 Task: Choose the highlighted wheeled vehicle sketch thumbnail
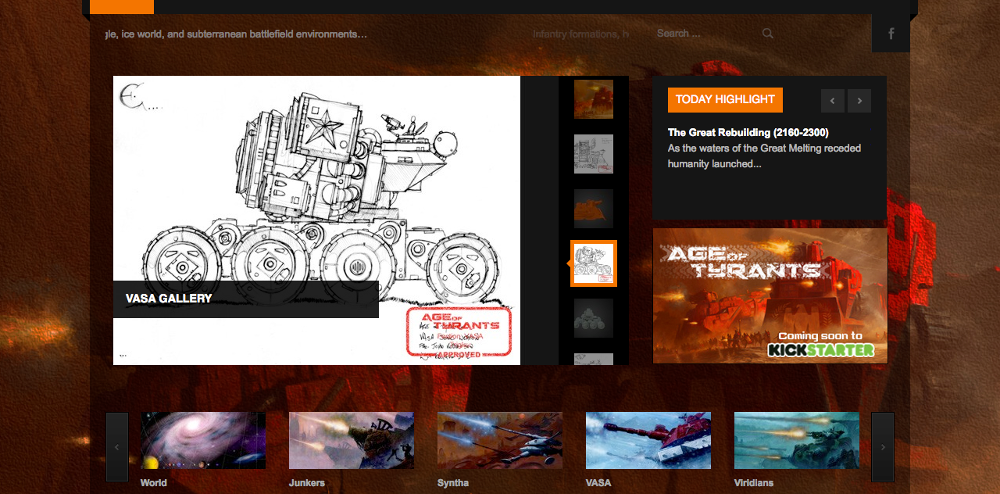593,264
